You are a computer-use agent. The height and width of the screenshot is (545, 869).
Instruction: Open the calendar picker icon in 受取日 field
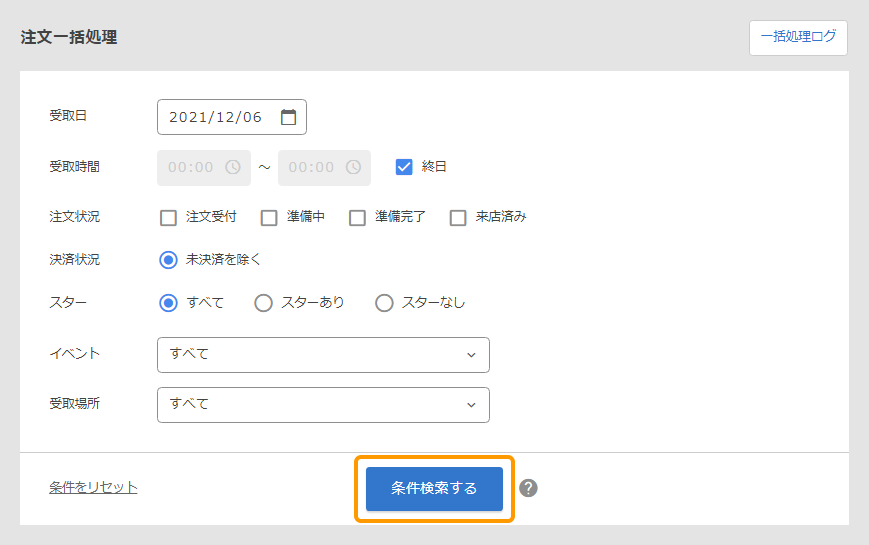[x=288, y=117]
